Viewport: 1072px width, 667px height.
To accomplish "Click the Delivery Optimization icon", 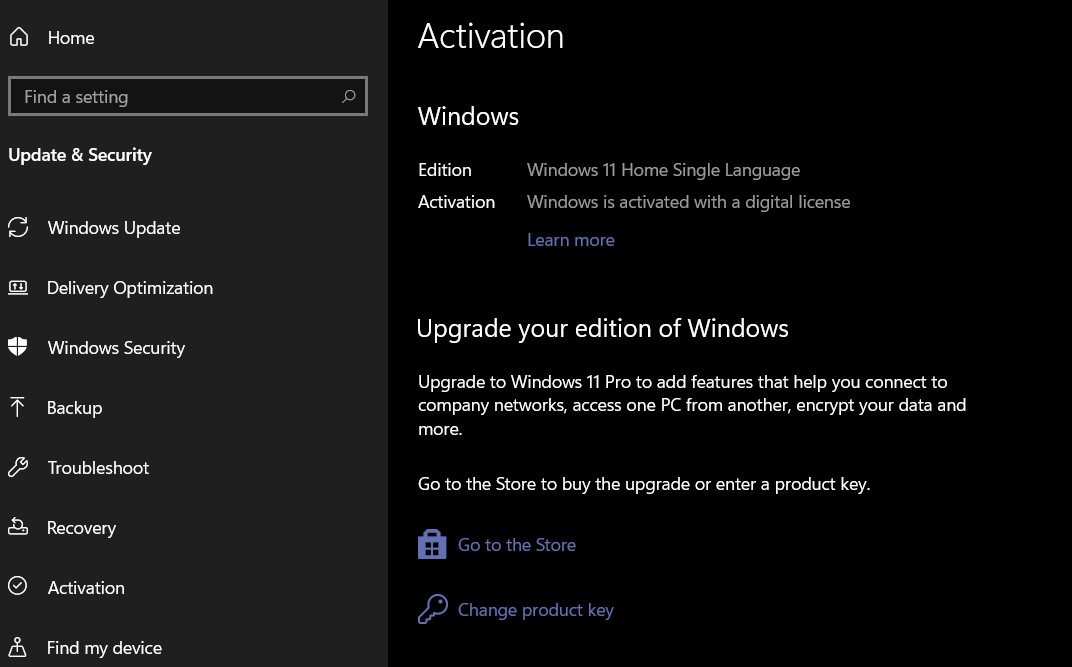I will [18, 288].
